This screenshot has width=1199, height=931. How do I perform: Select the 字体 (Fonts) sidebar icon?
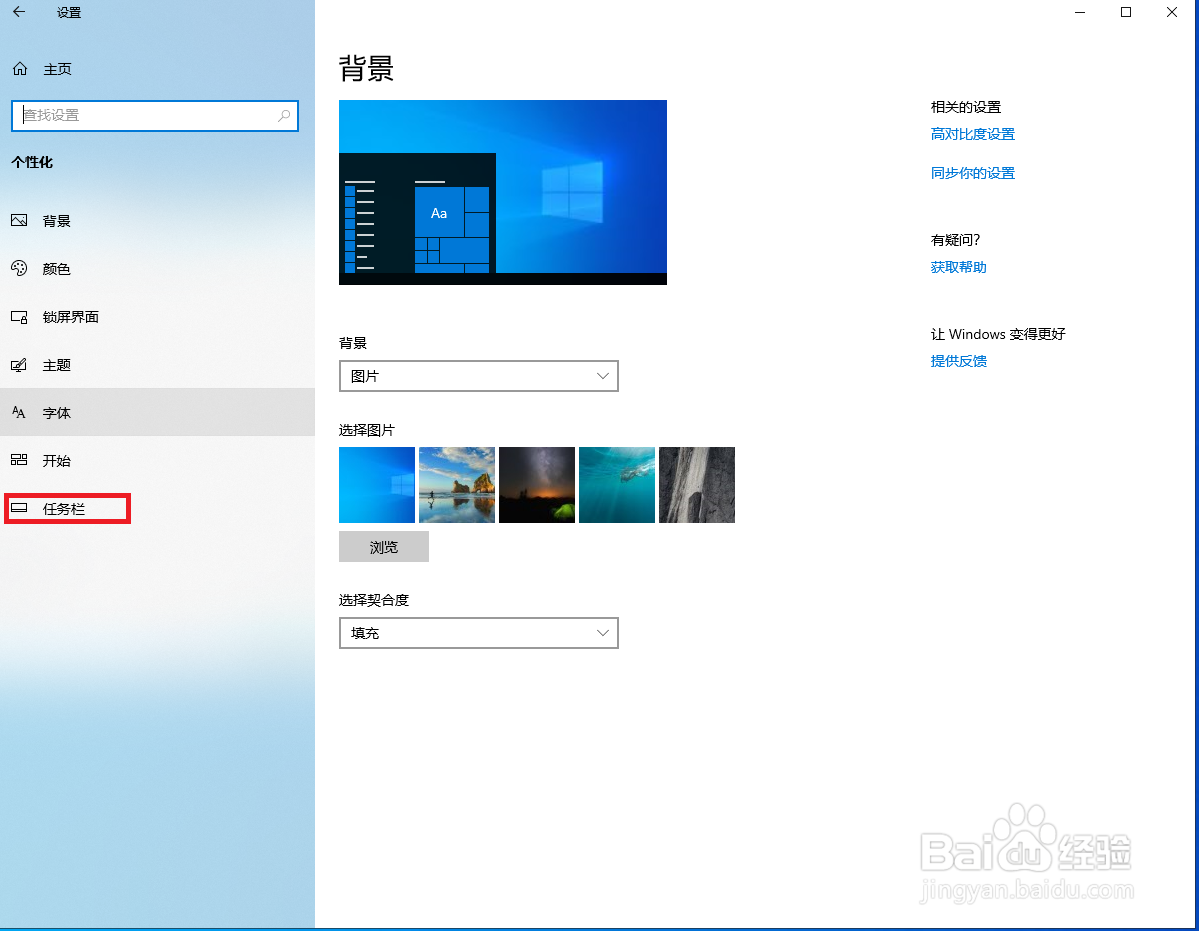[x=19, y=412]
